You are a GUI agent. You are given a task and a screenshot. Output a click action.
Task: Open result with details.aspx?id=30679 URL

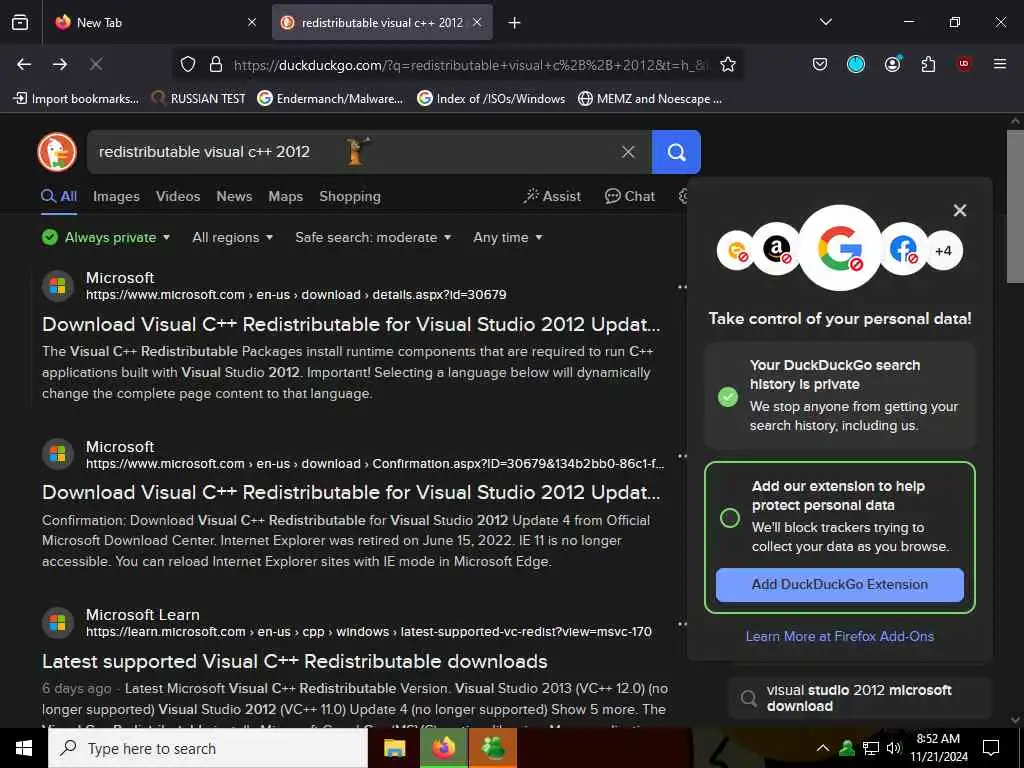pos(351,325)
